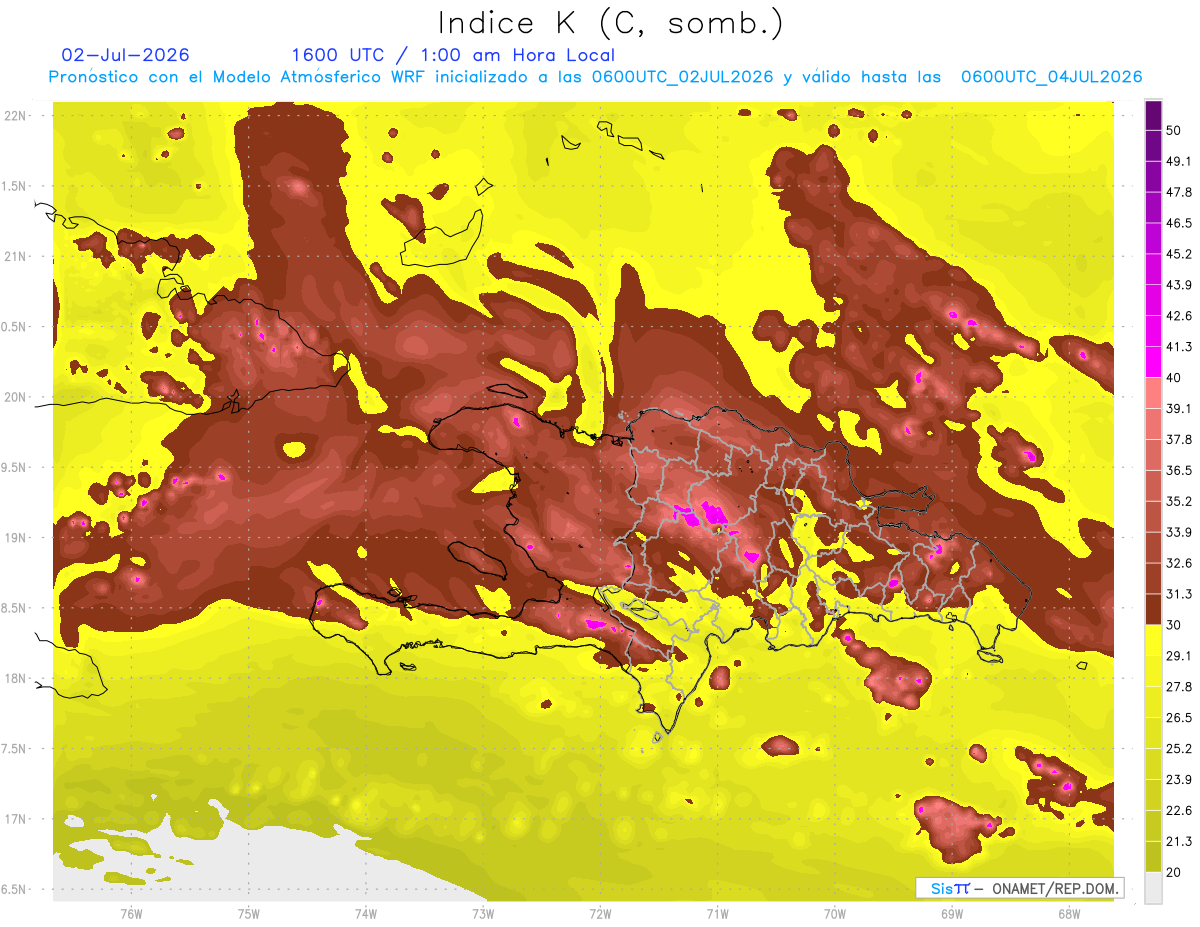This screenshot has height=927, width=1200.
Task: Click the "74W" longitude label
Action: coord(366,913)
